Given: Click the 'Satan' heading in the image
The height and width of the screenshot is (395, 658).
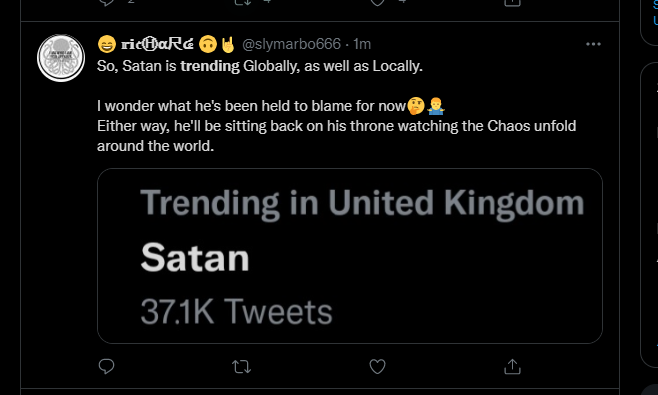Looking at the screenshot, I should point(195,257).
